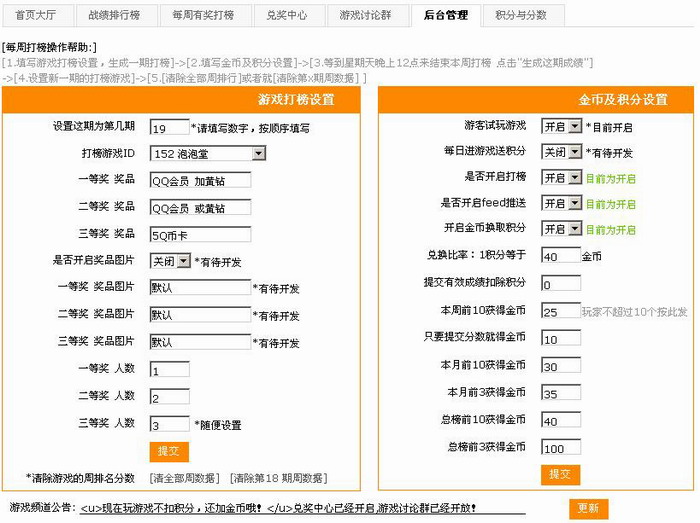Click the 本月前10获得金币 field
Screen dimensions: 700x523
click(x=561, y=365)
